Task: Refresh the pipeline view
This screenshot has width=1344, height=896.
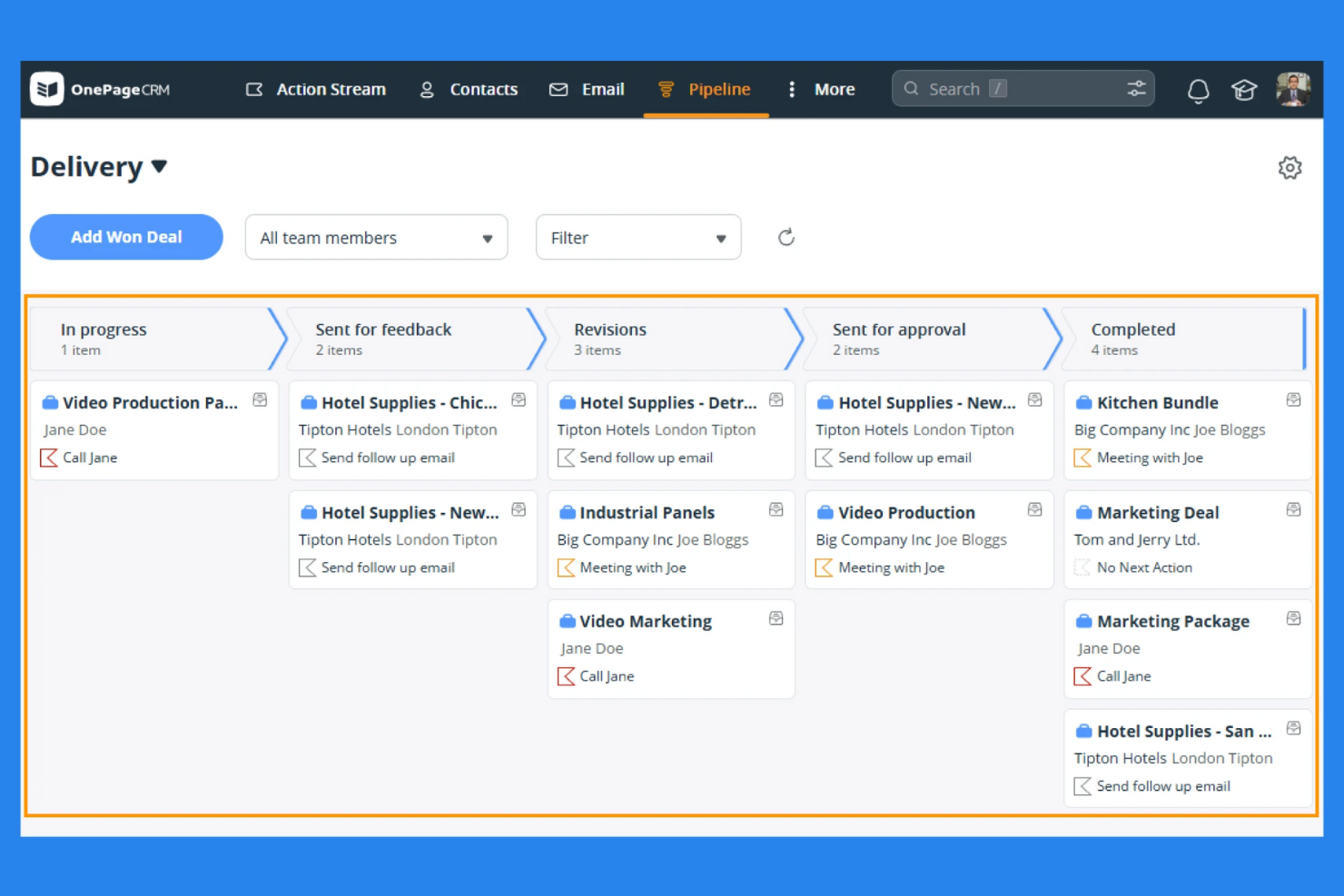Action: 786,237
